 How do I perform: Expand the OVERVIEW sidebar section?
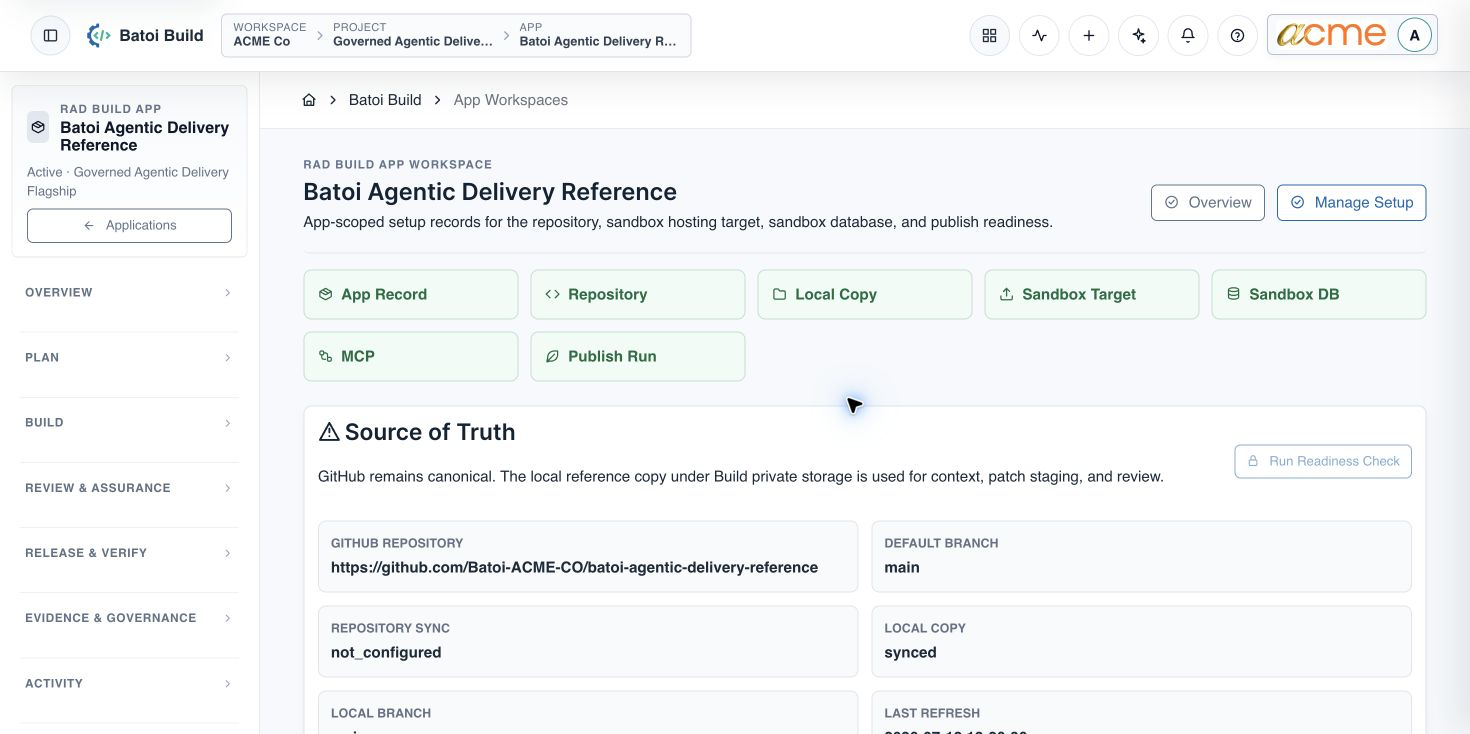coord(129,292)
